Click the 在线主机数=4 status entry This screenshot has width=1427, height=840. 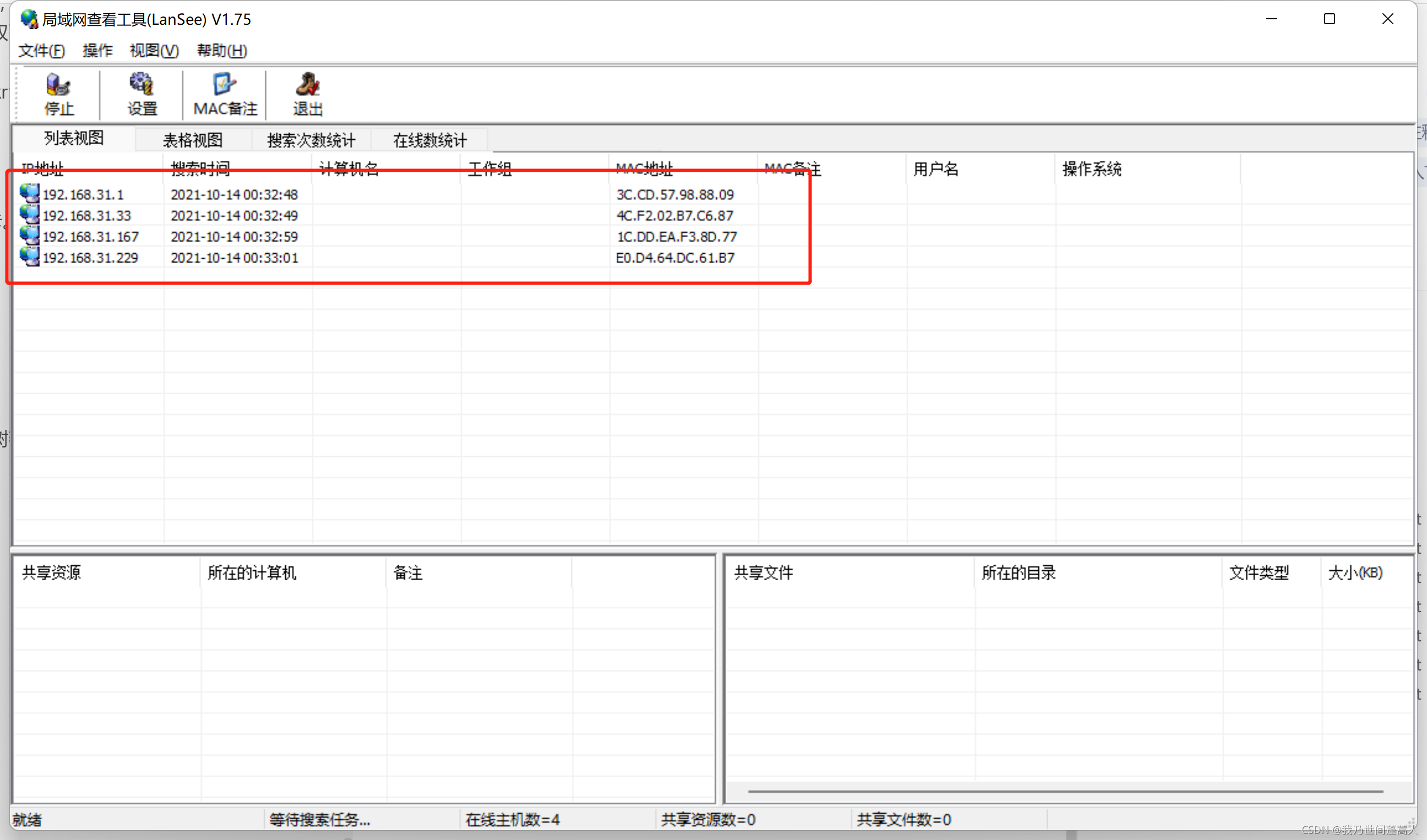(513, 819)
